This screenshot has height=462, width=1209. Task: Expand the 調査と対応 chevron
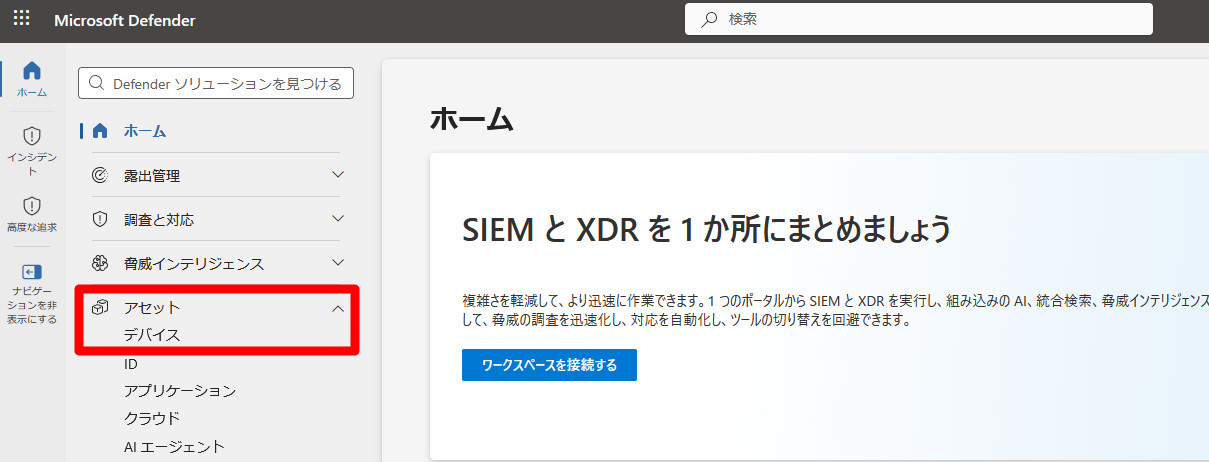tap(337, 219)
